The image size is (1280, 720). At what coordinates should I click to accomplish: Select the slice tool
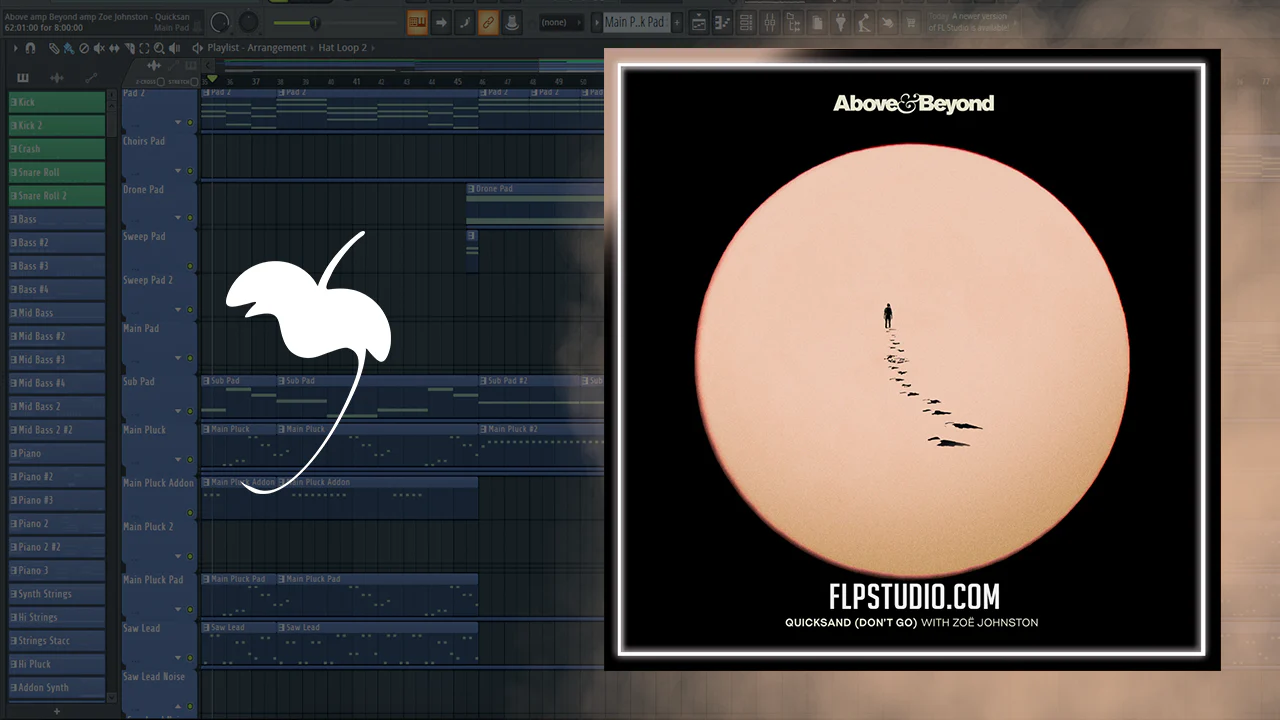[129, 48]
